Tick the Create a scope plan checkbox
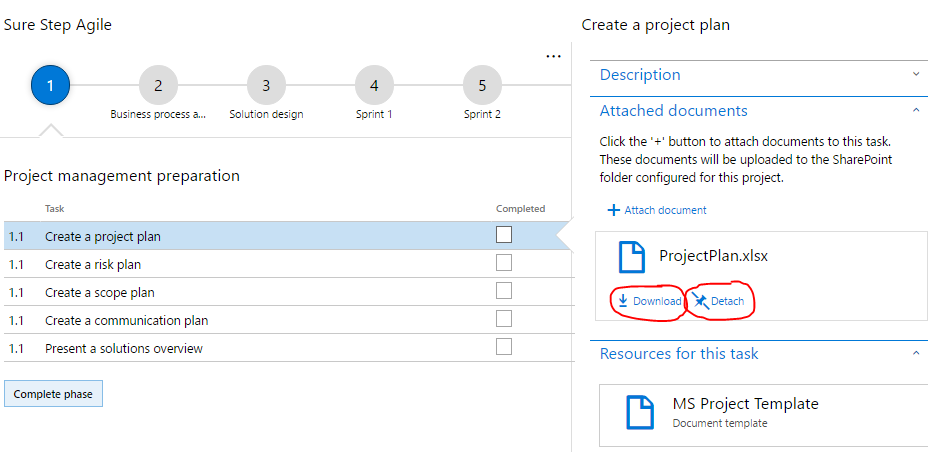This screenshot has height=452, width=944. click(504, 291)
